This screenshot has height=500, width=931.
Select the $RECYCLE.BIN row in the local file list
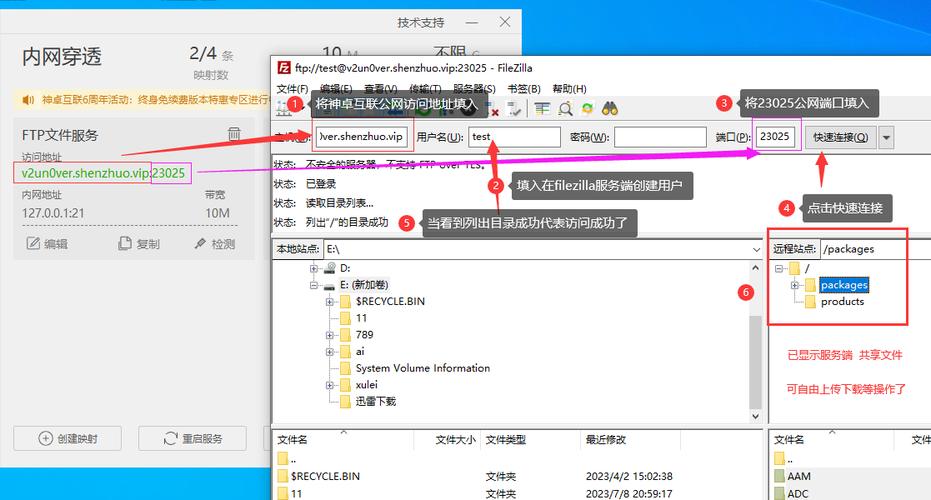518,476
